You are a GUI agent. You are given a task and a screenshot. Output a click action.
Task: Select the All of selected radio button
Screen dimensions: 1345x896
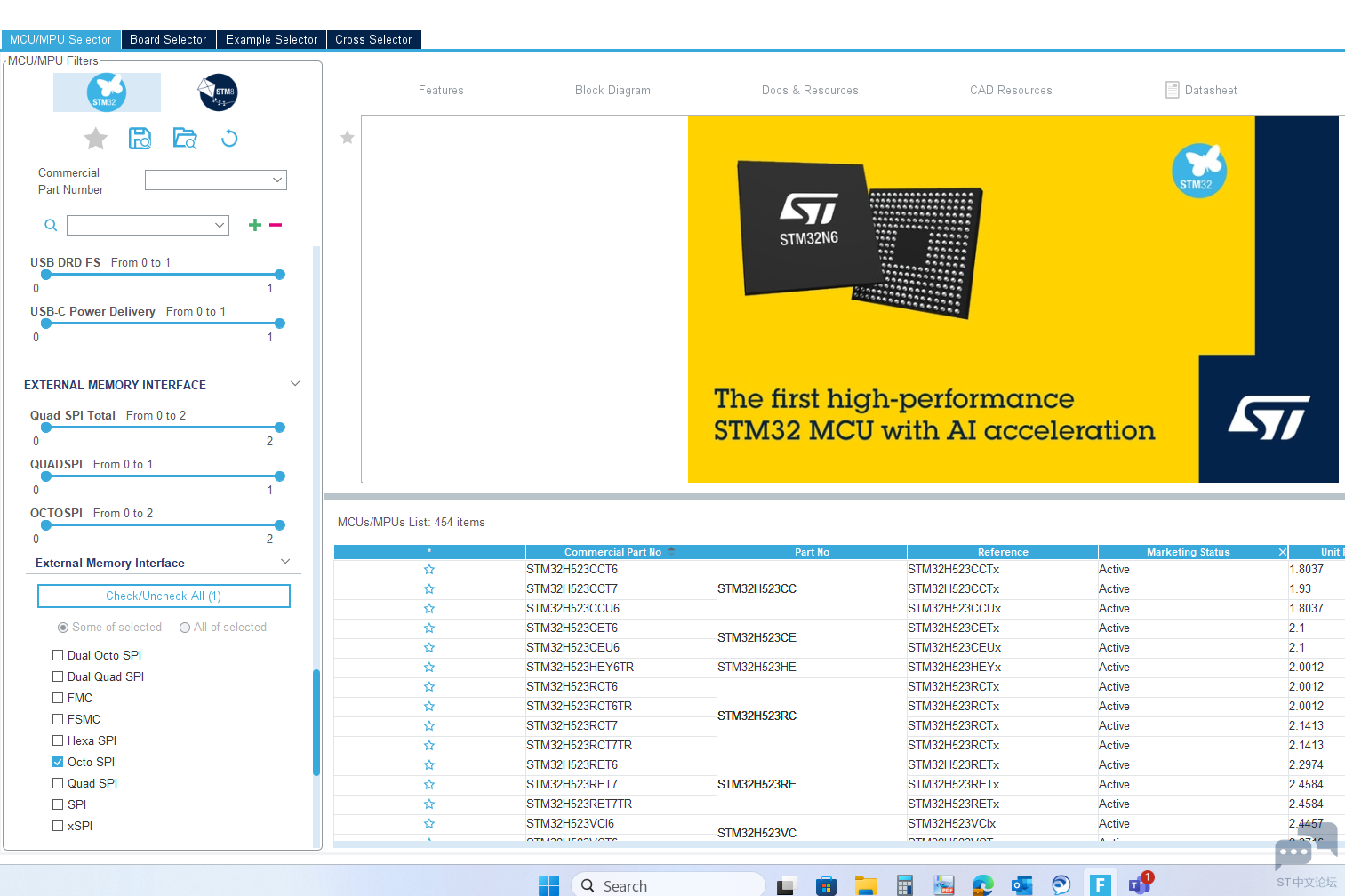(x=185, y=628)
